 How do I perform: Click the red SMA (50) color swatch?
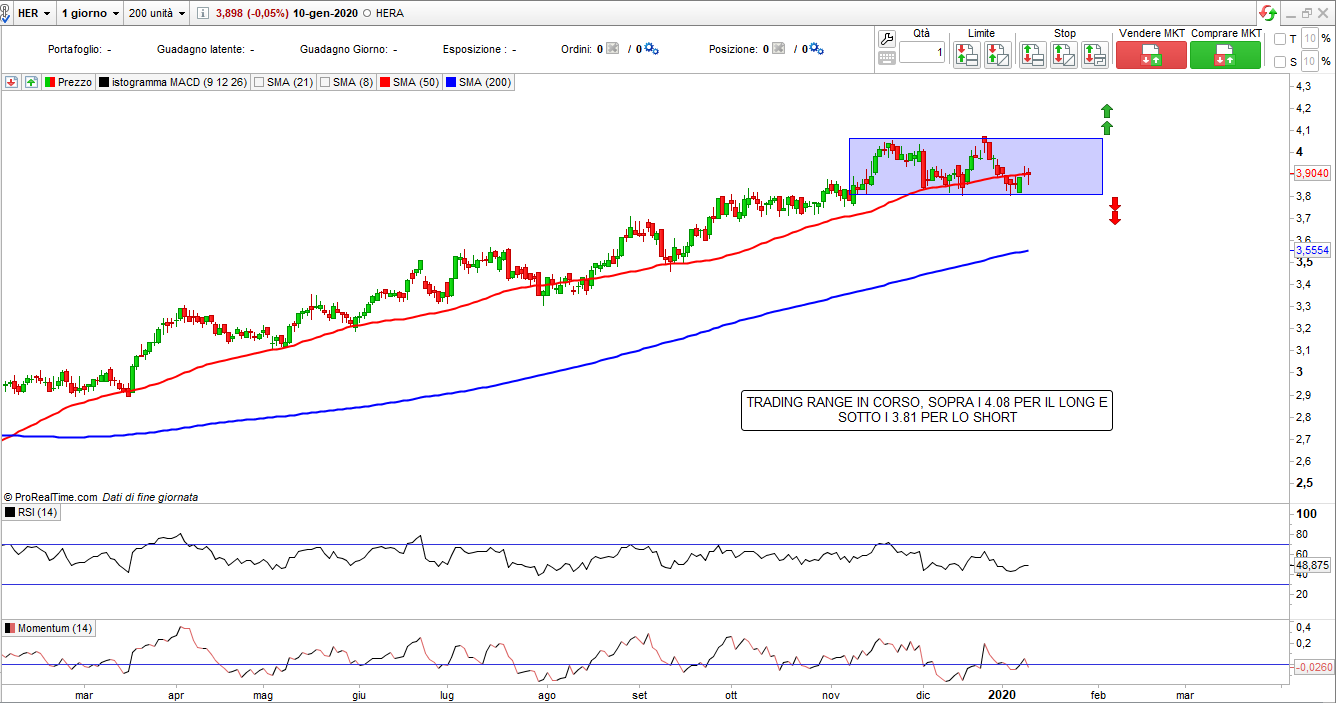tap(384, 82)
